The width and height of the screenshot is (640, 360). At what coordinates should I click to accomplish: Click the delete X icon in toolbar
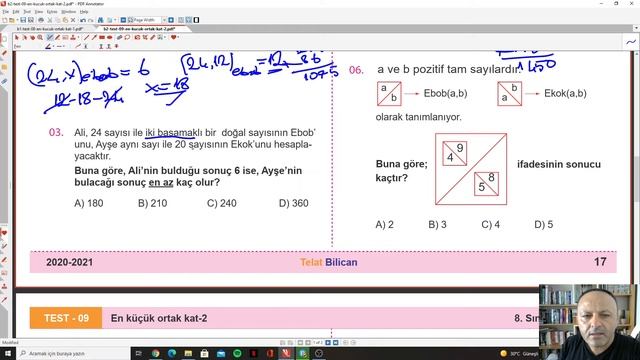coord(73,20)
